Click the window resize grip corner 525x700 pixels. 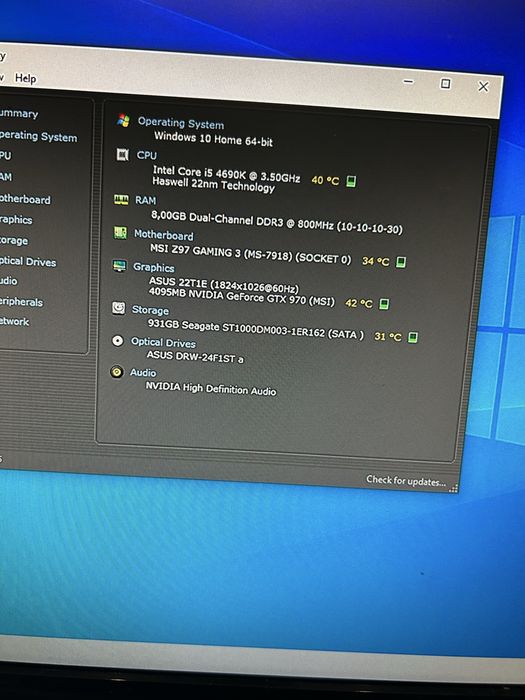pos(453,488)
